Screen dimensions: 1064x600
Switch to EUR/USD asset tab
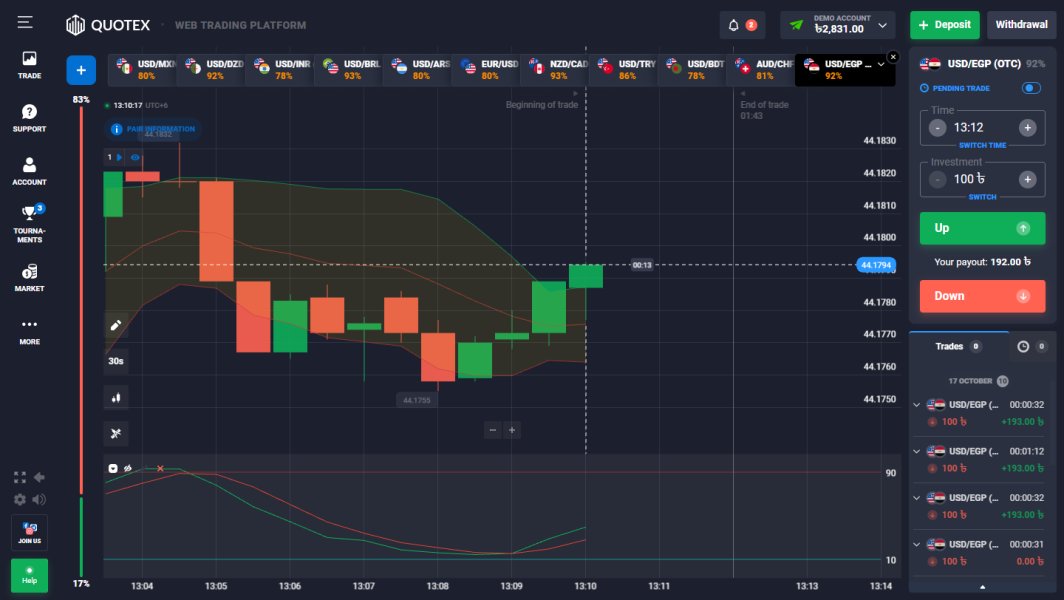tap(486, 69)
